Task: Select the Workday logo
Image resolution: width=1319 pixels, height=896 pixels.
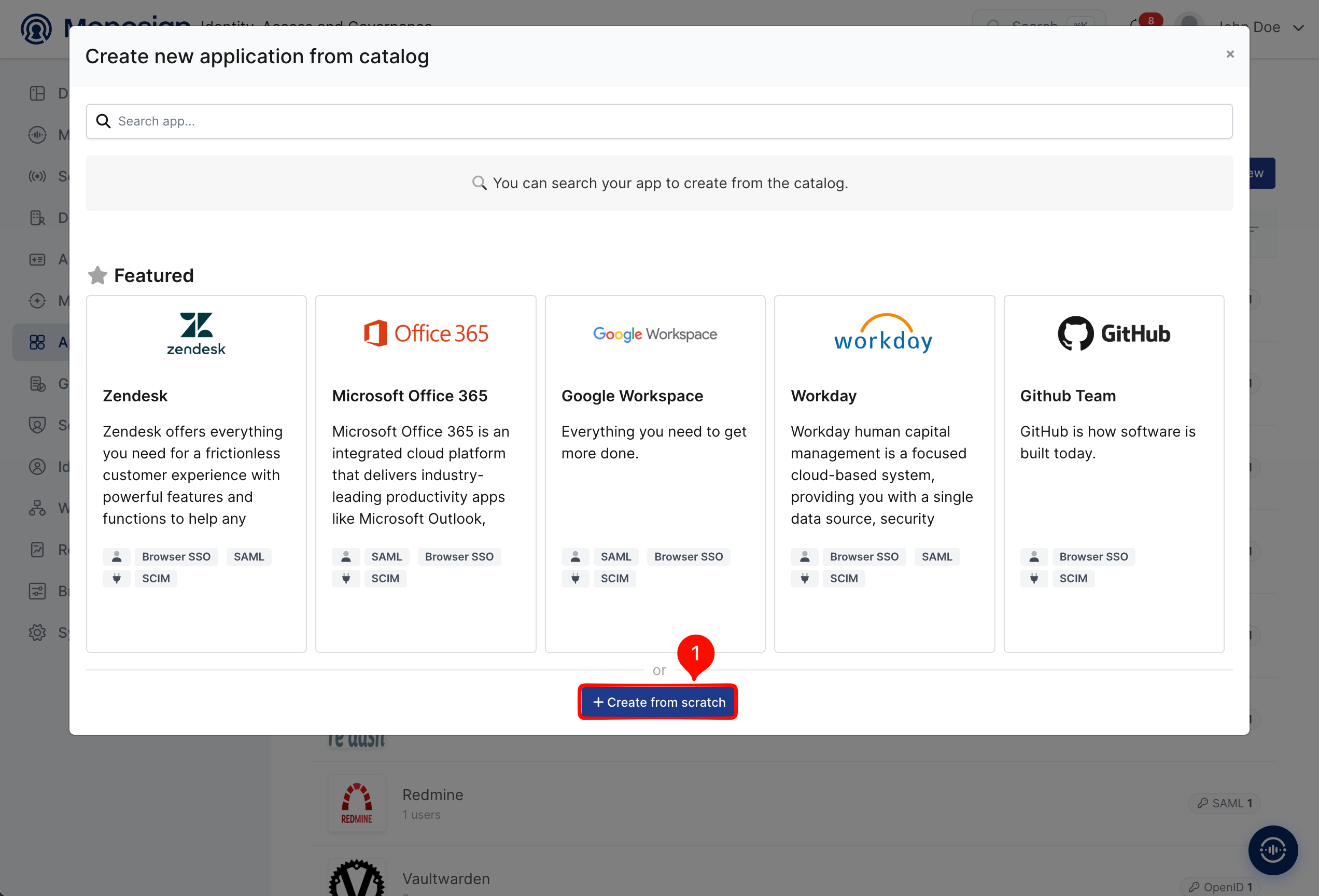Action: click(883, 333)
